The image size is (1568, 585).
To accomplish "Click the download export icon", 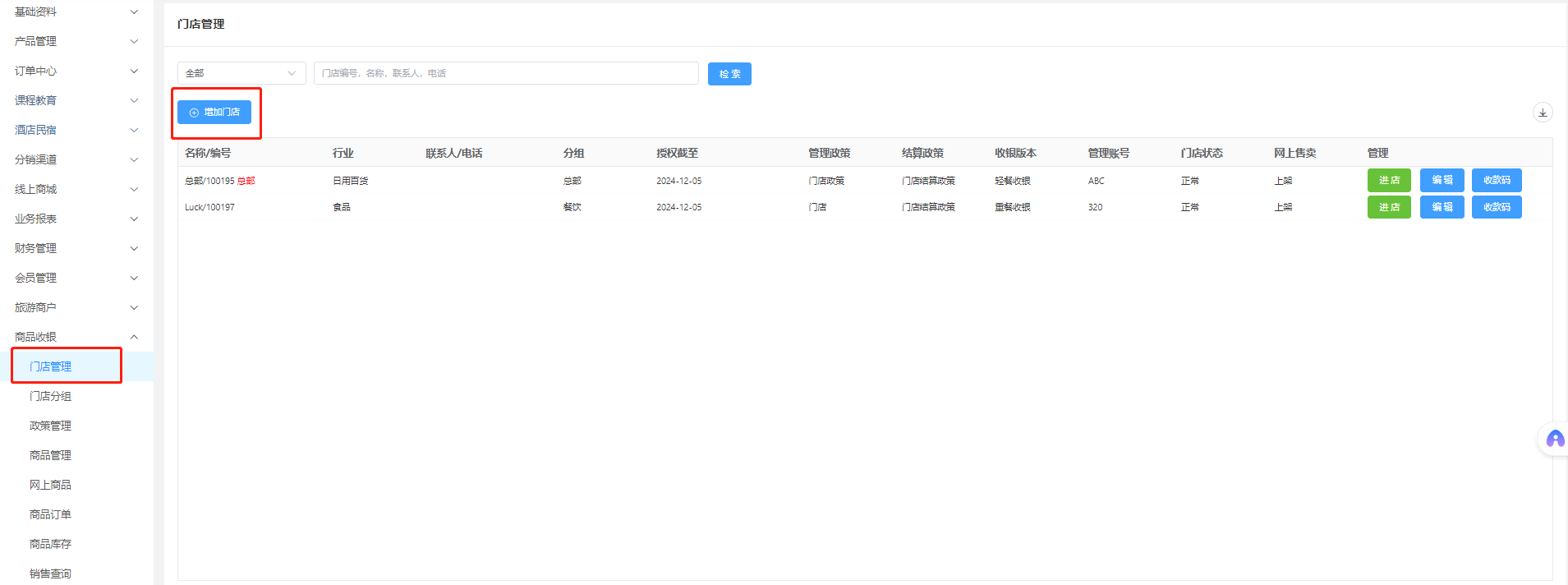I will pyautogui.click(x=1543, y=113).
